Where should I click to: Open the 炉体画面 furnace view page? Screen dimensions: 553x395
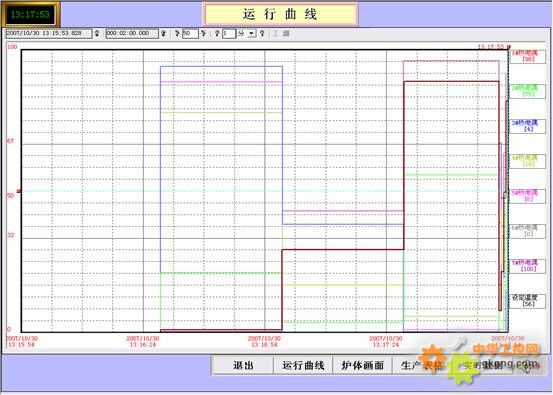(363, 365)
